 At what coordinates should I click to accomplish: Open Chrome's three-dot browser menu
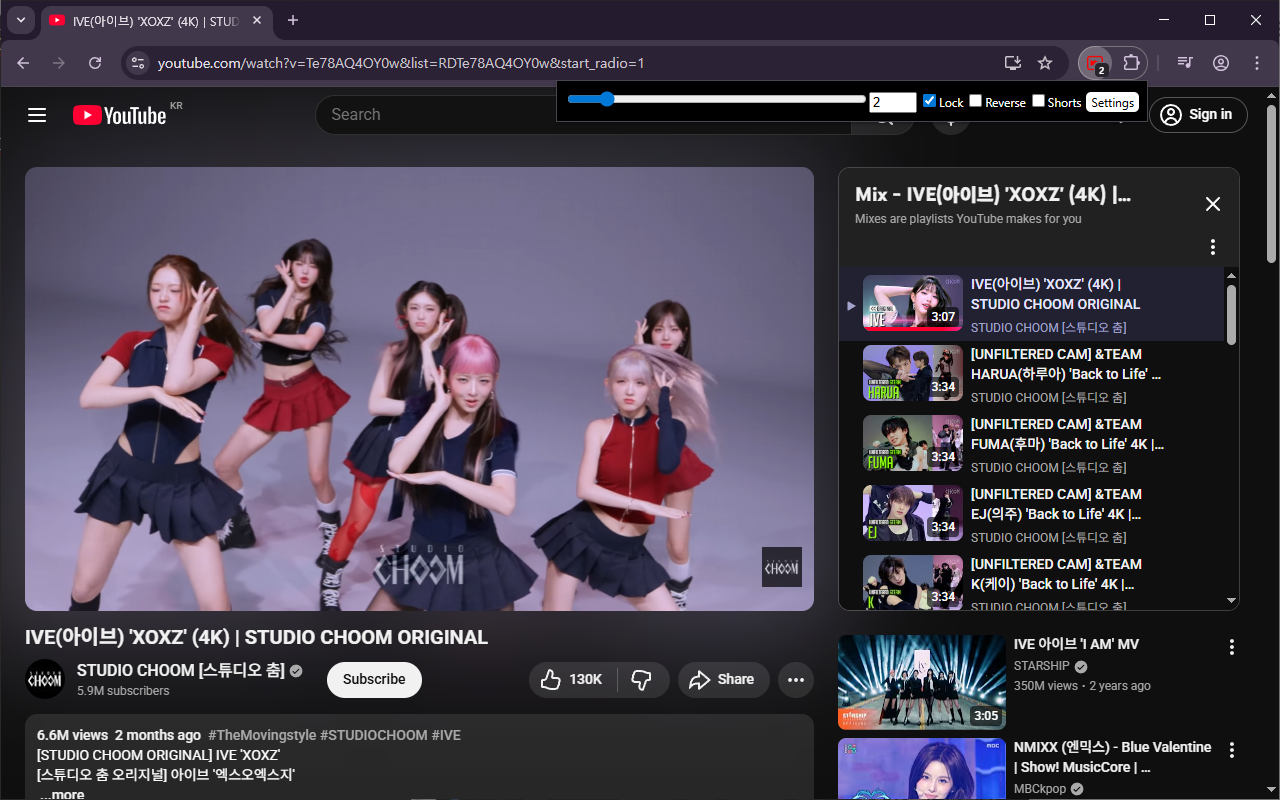pyautogui.click(x=1257, y=62)
